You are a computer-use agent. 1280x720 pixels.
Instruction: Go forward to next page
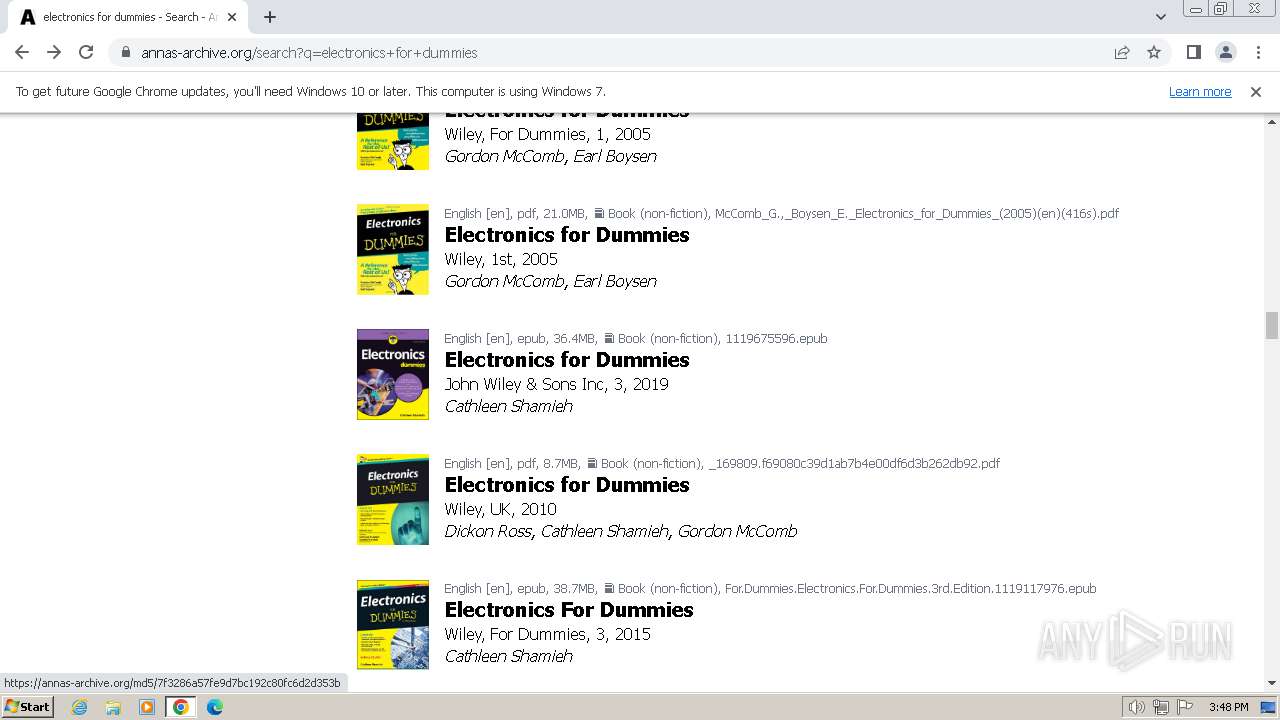point(54,52)
